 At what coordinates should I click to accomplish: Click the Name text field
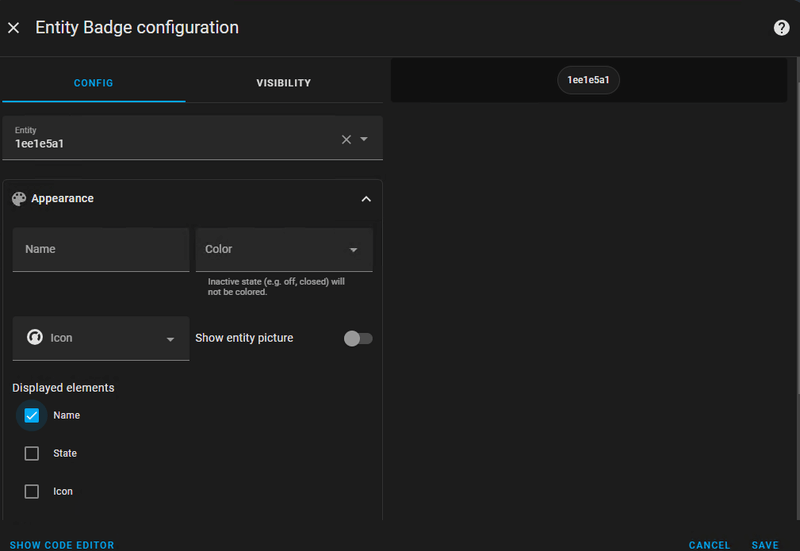pyautogui.click(x=100, y=249)
